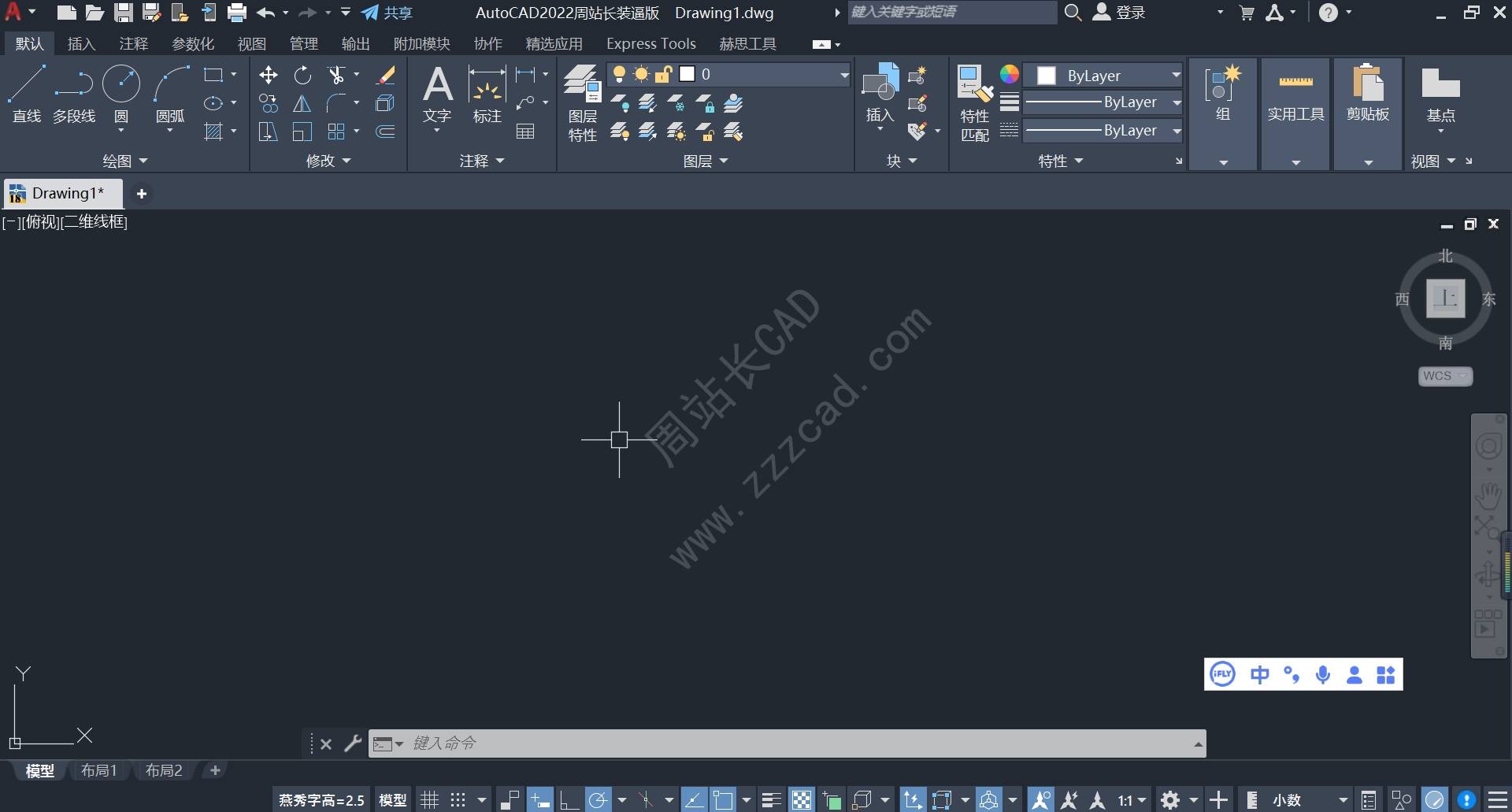Screen dimensions: 1512x812
Task: Switch to the Insert (插入) ribbon tab
Action: click(x=81, y=44)
